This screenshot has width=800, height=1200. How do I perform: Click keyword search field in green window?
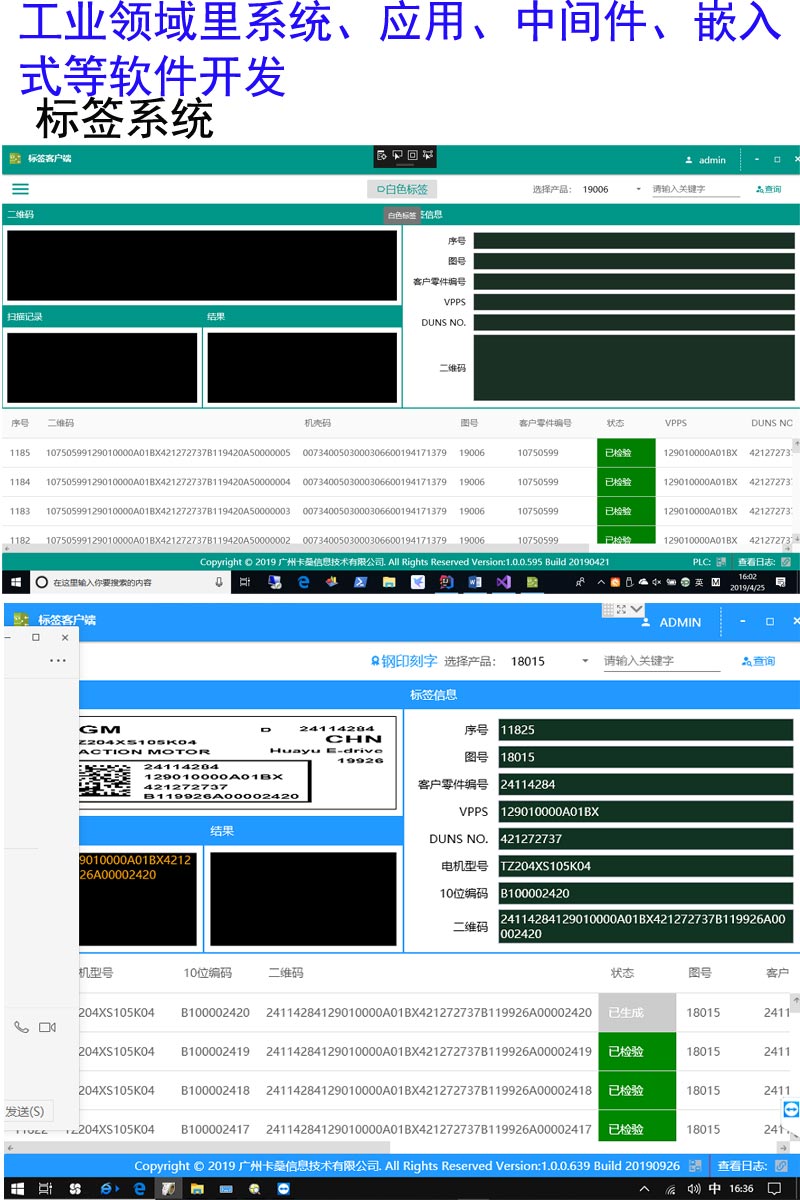click(695, 189)
